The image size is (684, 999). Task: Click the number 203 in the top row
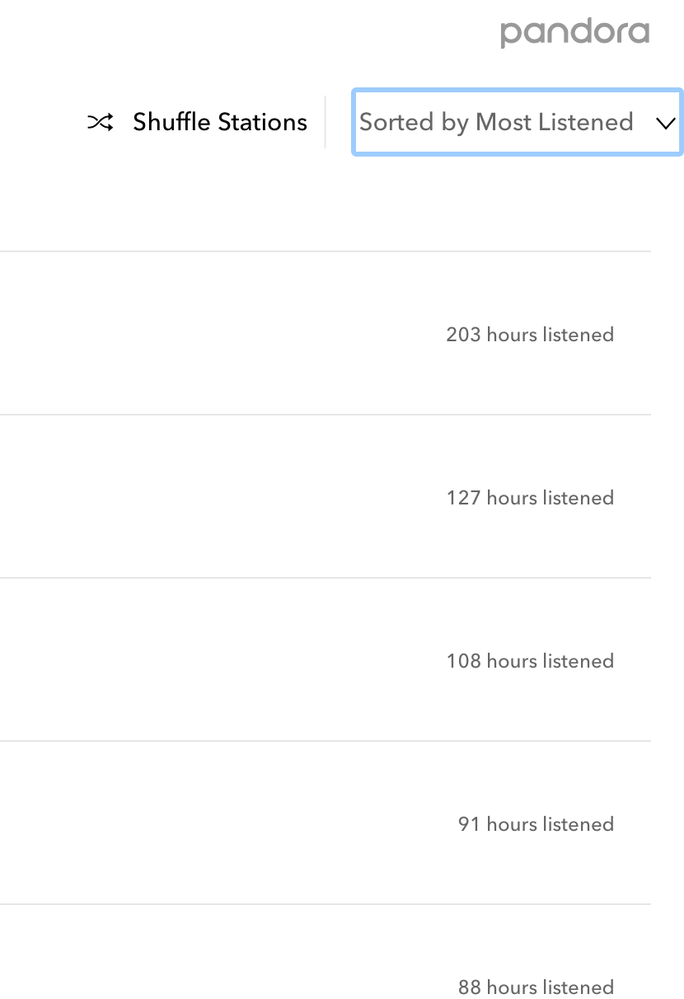[x=463, y=335]
